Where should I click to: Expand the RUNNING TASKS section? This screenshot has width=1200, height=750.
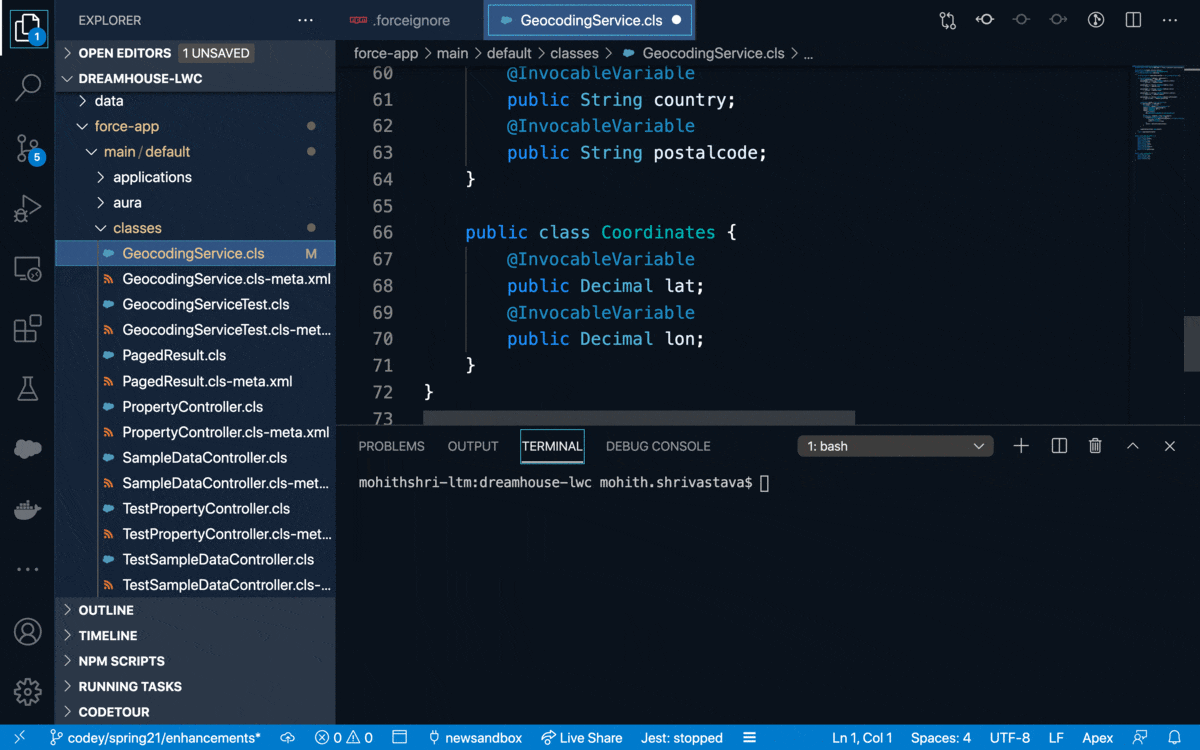coord(195,687)
